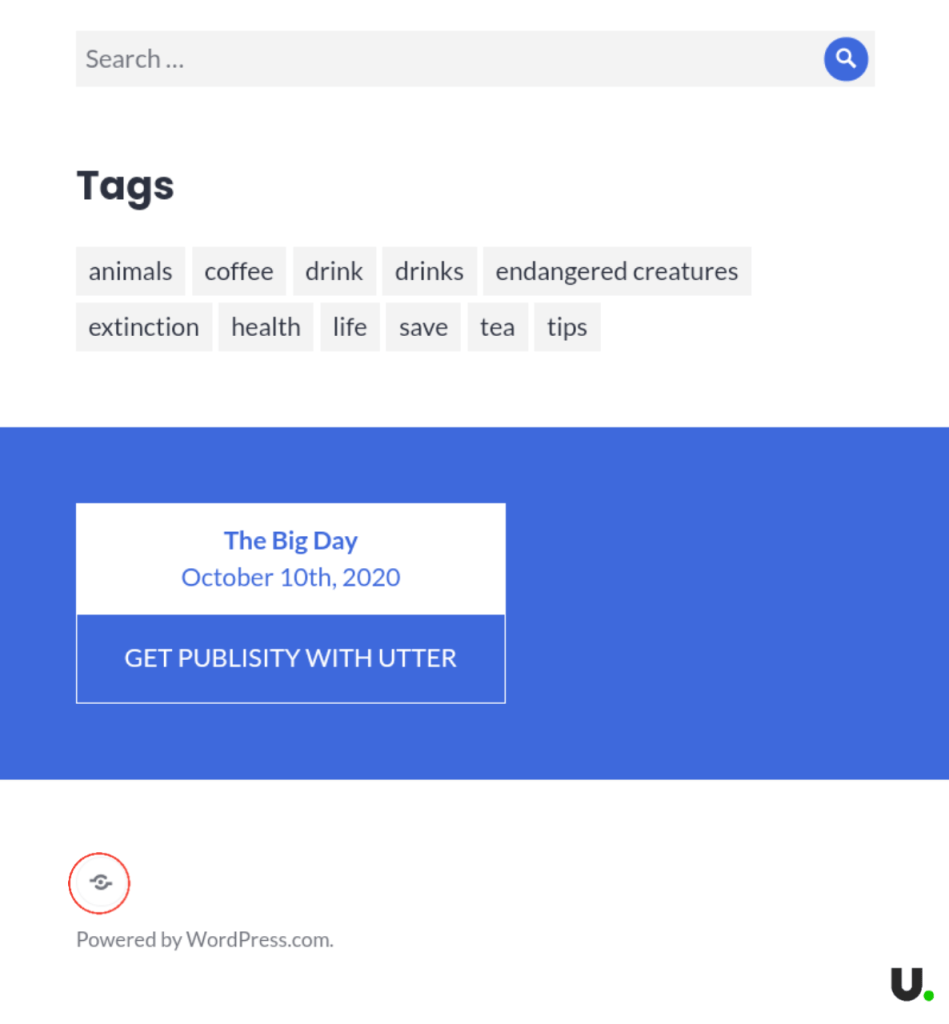Open the "tips" tag
This screenshot has height=1024, width=949.
[567, 327]
